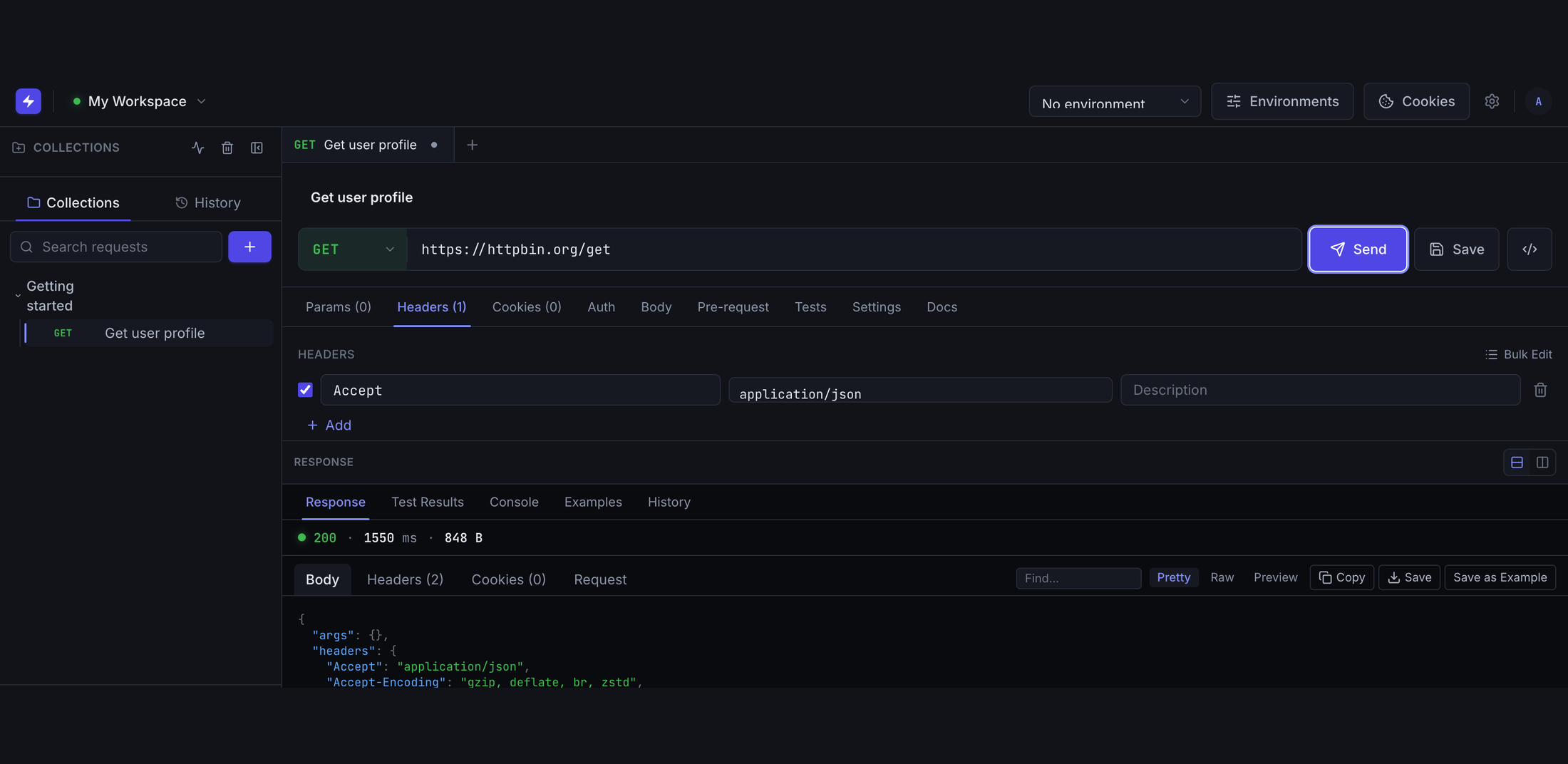Click the 200 status code
1568x764 pixels.
(325, 538)
